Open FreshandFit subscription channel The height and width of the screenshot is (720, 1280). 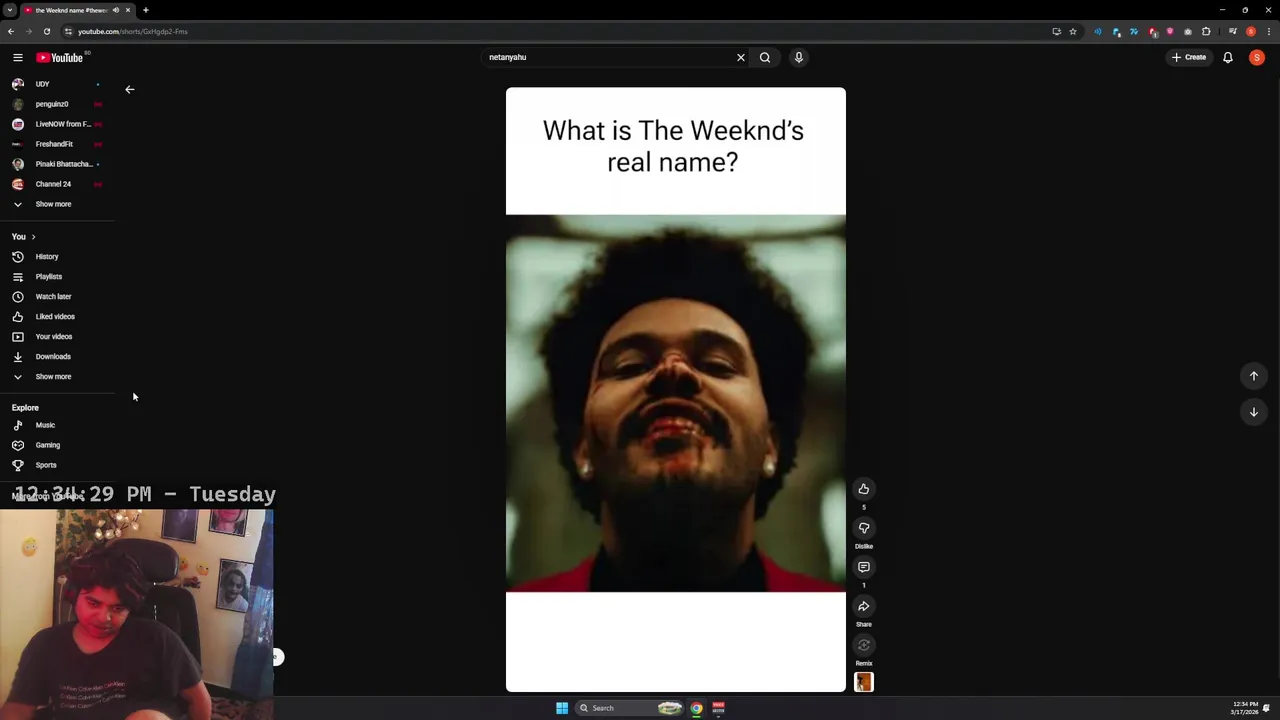pos(56,144)
